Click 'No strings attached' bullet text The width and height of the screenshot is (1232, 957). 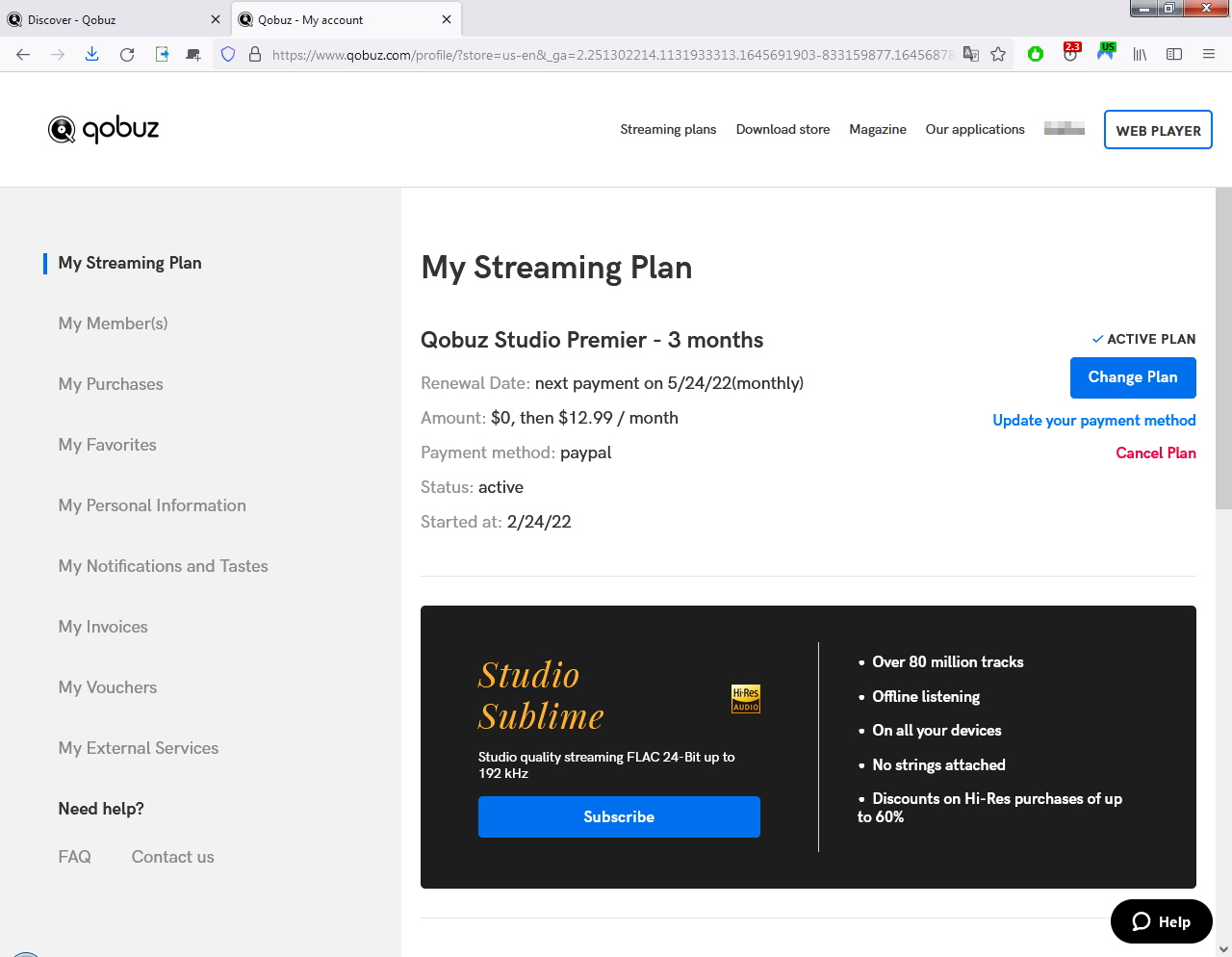938,764
